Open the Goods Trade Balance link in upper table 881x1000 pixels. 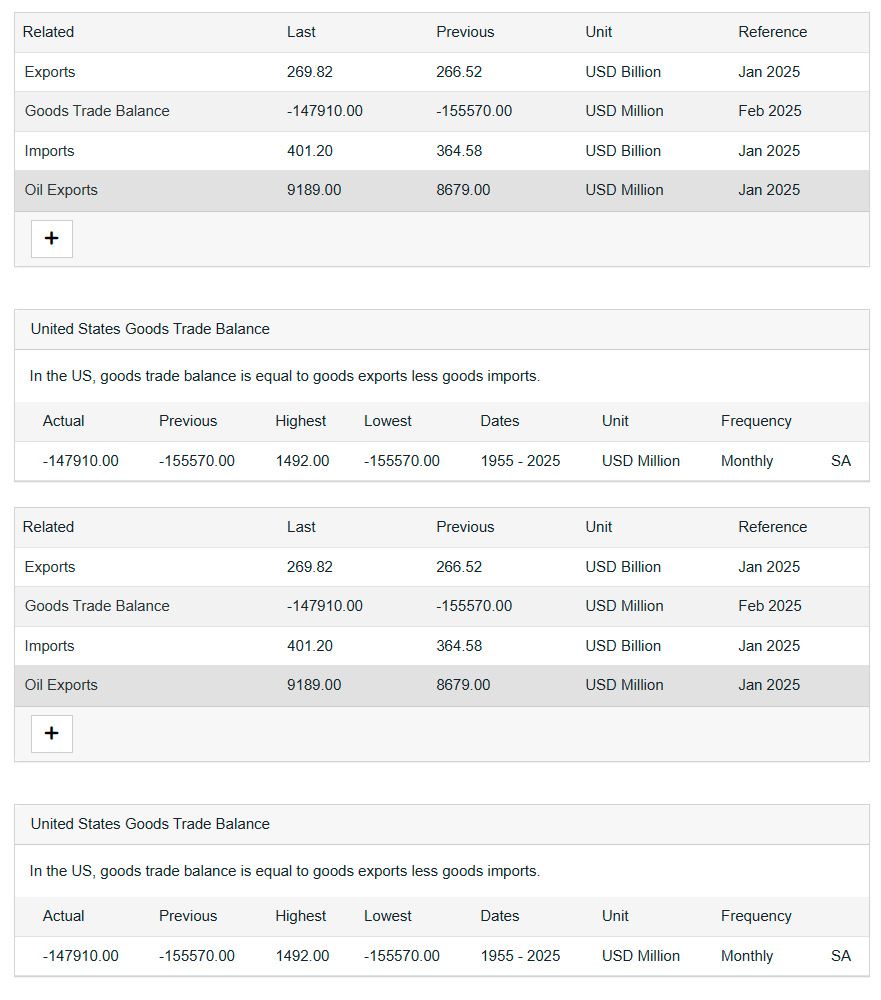pos(97,111)
